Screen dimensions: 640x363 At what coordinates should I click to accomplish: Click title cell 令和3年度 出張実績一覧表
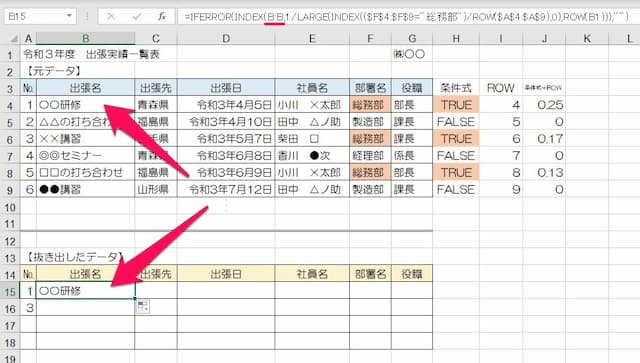coord(91,54)
